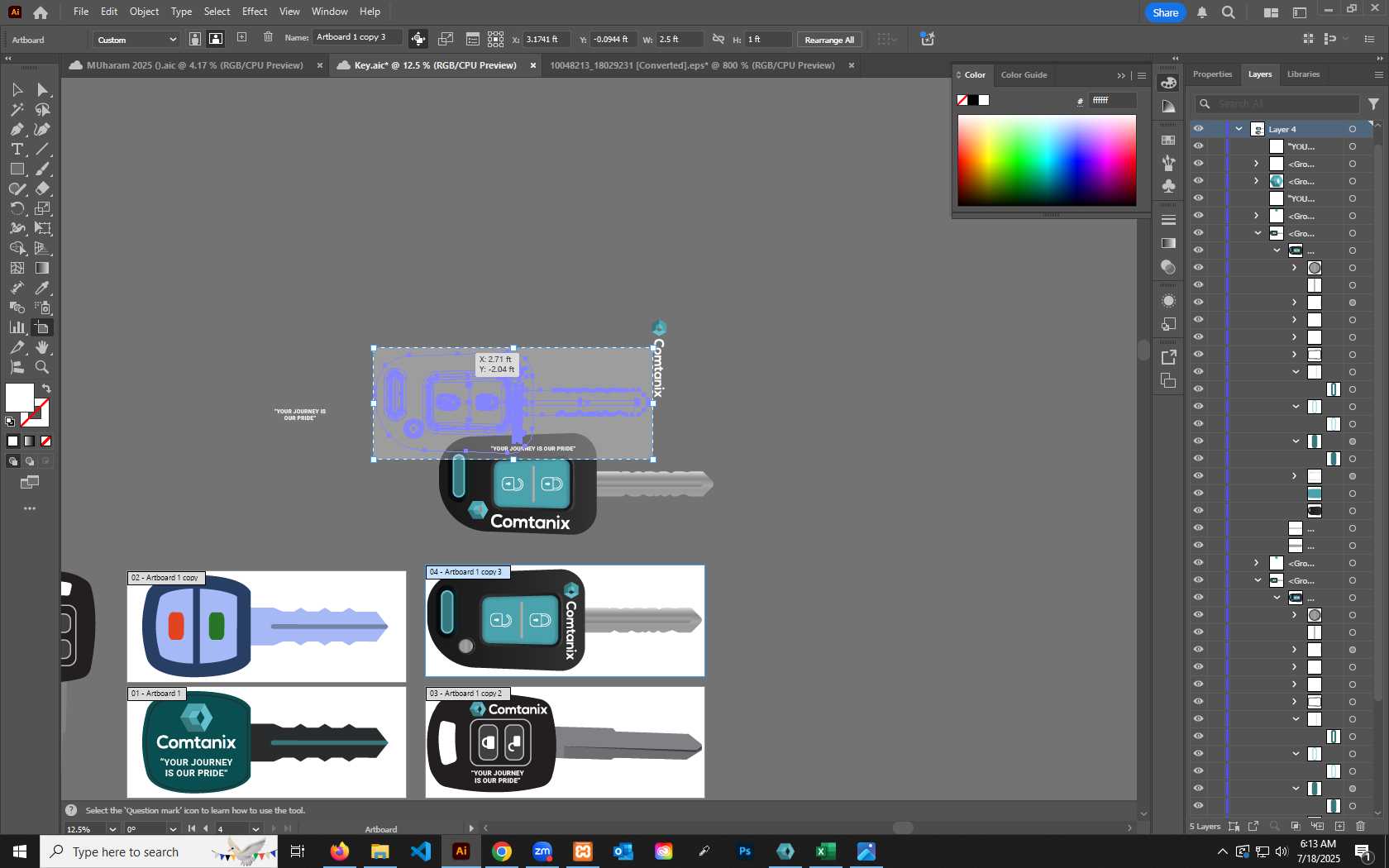Select the Paintbrush tool
This screenshot has height=868, width=1389.
42,169
